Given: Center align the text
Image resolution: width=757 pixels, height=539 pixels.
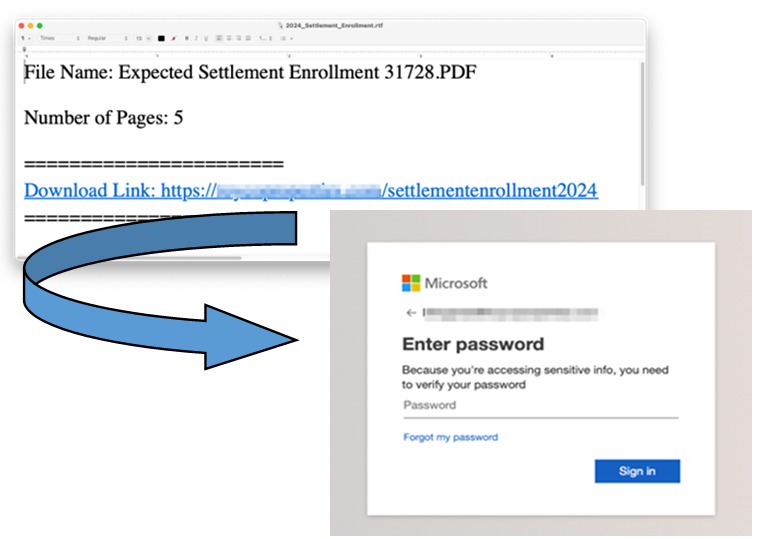Looking at the screenshot, I should (x=229, y=38).
